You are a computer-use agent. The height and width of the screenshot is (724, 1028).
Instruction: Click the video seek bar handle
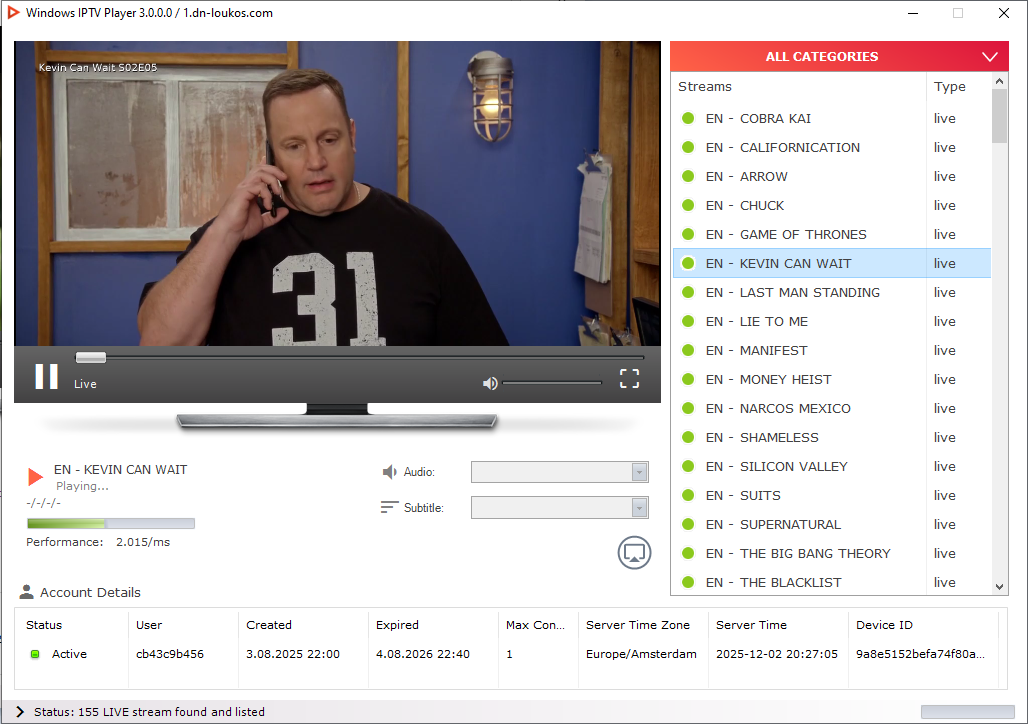[x=91, y=357]
